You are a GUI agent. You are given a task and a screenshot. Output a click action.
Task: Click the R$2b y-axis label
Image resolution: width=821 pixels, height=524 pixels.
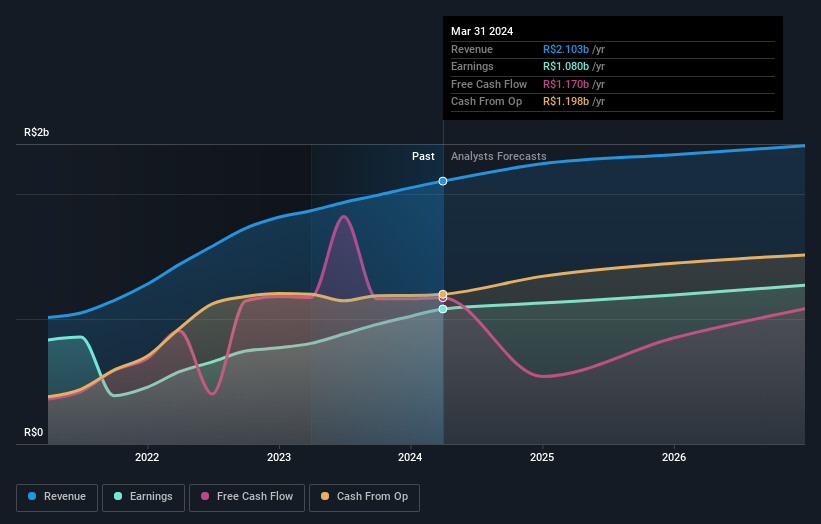click(37, 132)
